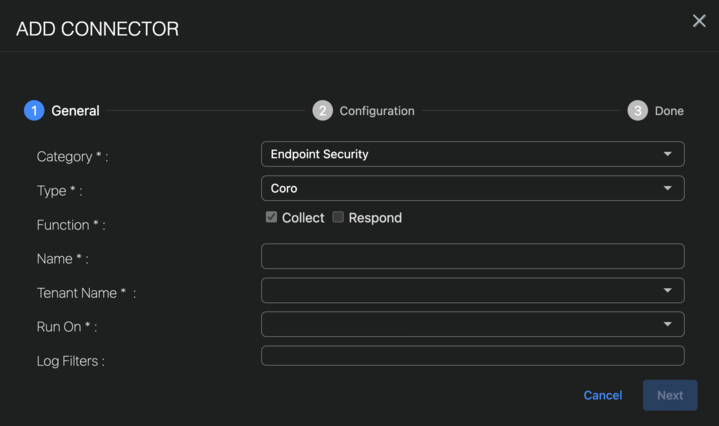Click the Name text field
Image resolution: width=719 pixels, height=426 pixels.
click(472, 256)
